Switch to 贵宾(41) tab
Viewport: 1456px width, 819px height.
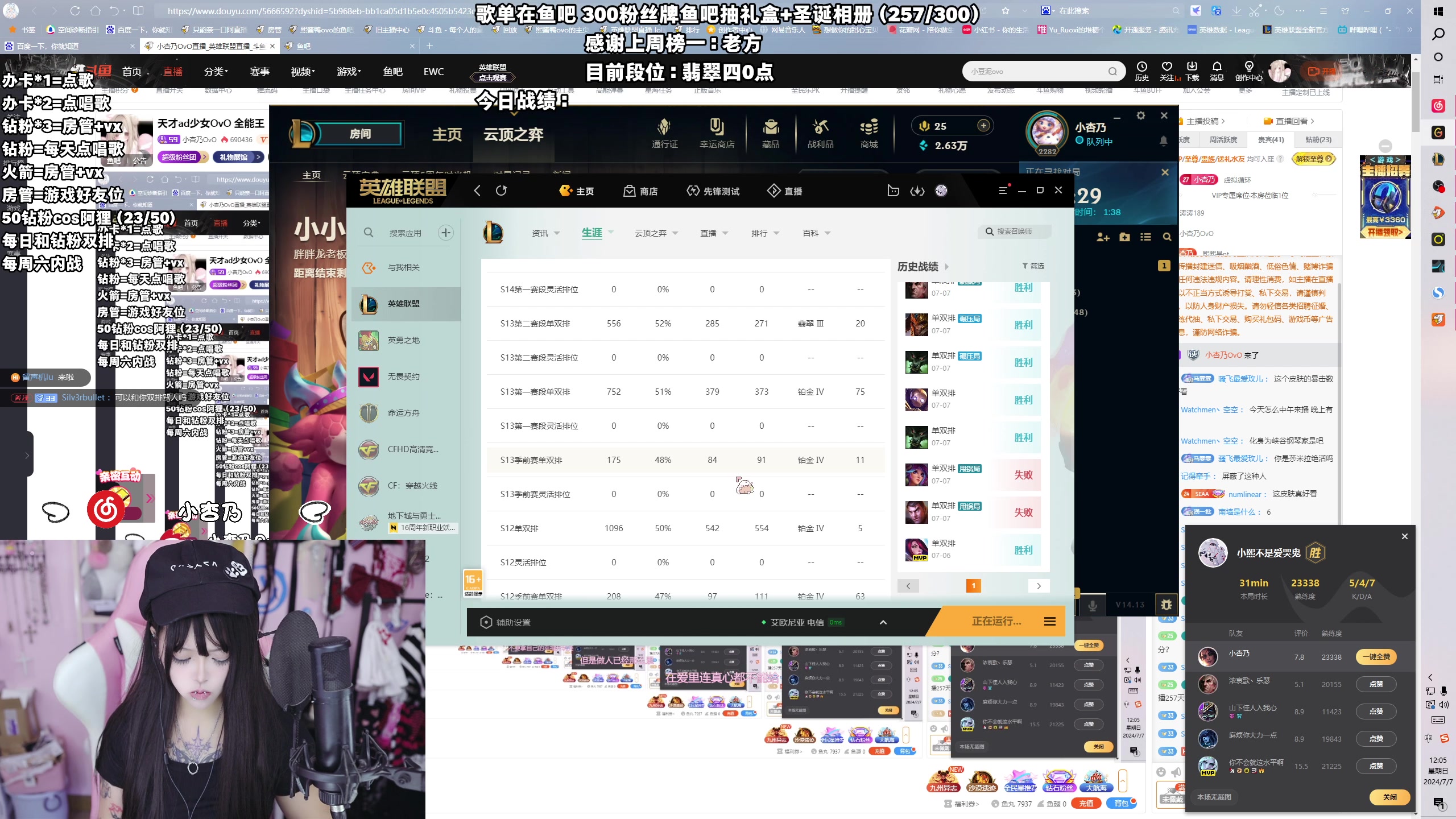pos(1271,139)
